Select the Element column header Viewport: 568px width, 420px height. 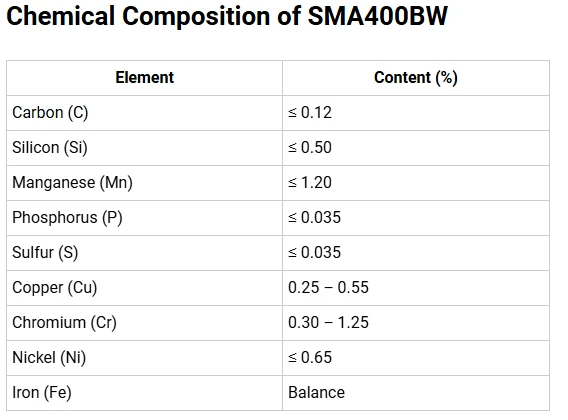click(145, 78)
